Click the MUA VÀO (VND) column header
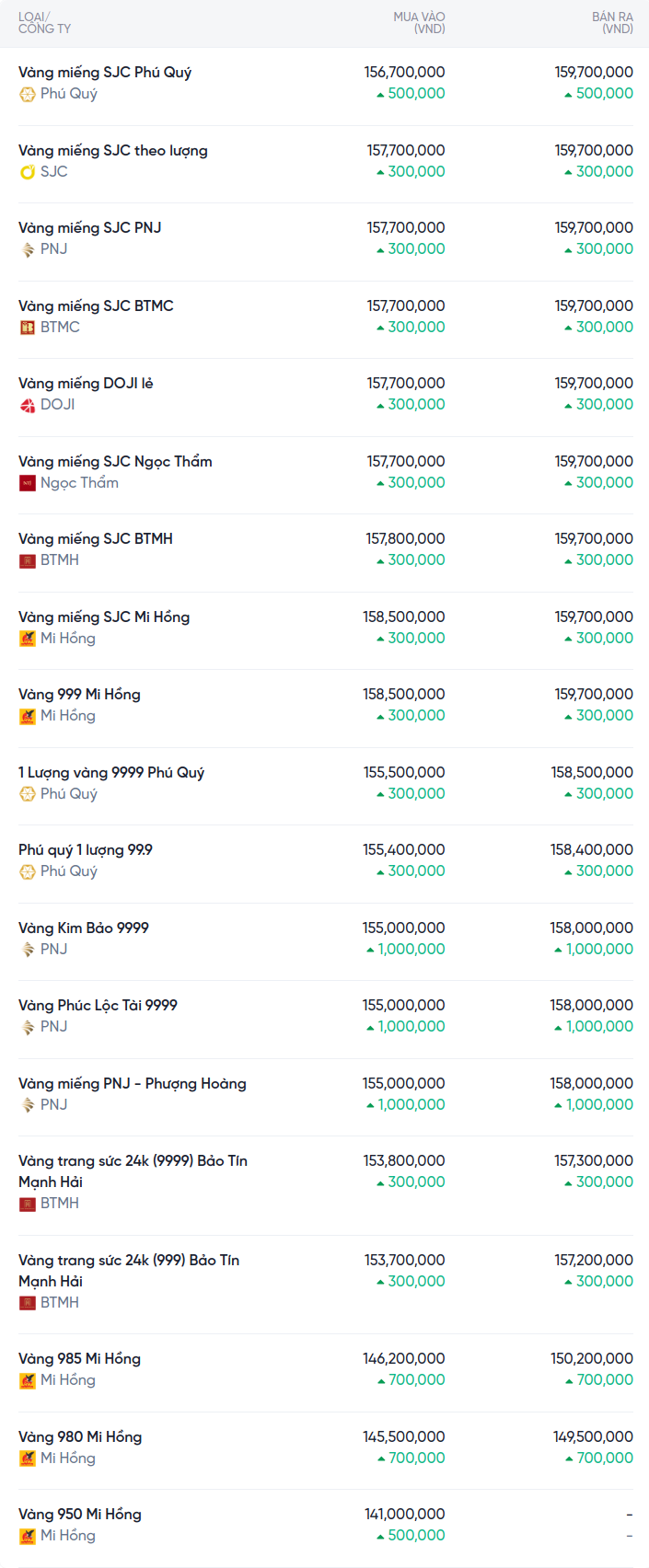649x1568 pixels. point(419,23)
